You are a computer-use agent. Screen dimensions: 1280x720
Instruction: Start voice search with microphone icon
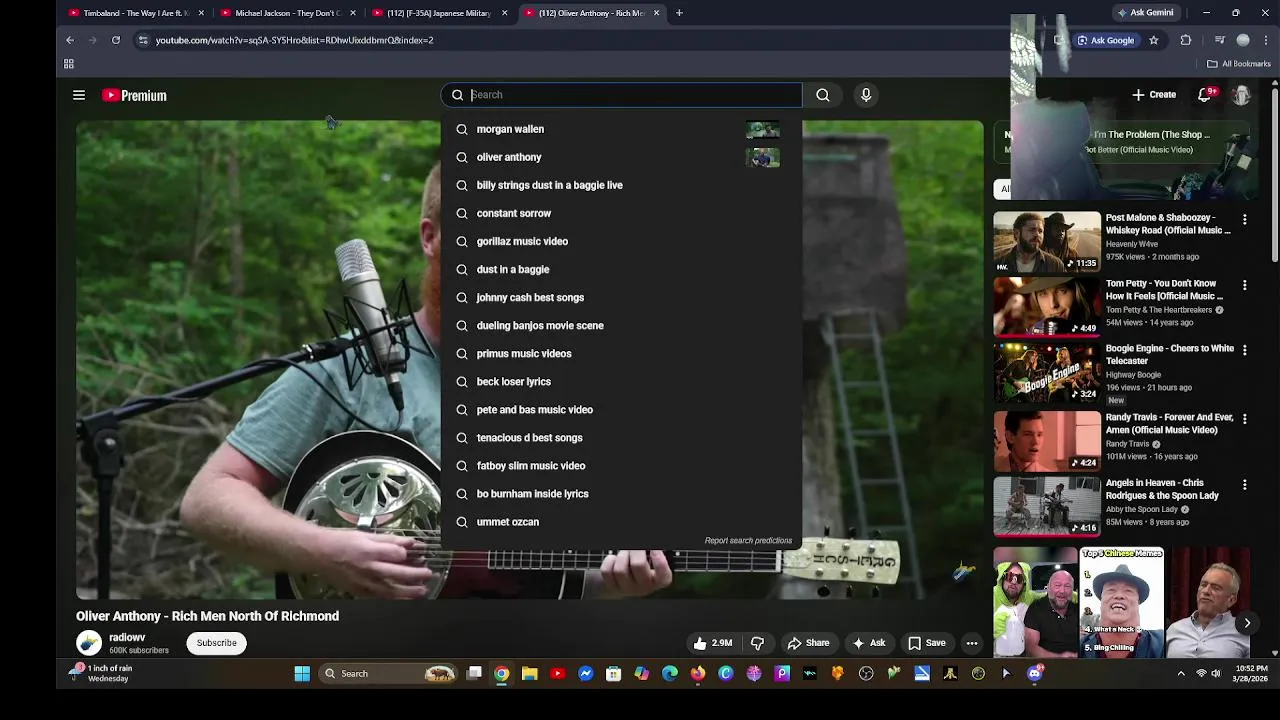866,95
